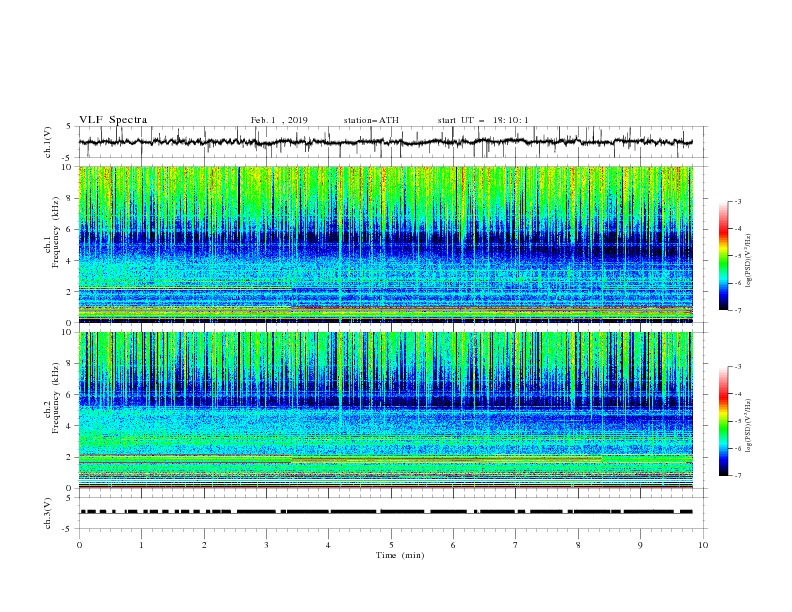
Task: Click the "Time (min)" axis title
Action: pyautogui.click(x=400, y=555)
